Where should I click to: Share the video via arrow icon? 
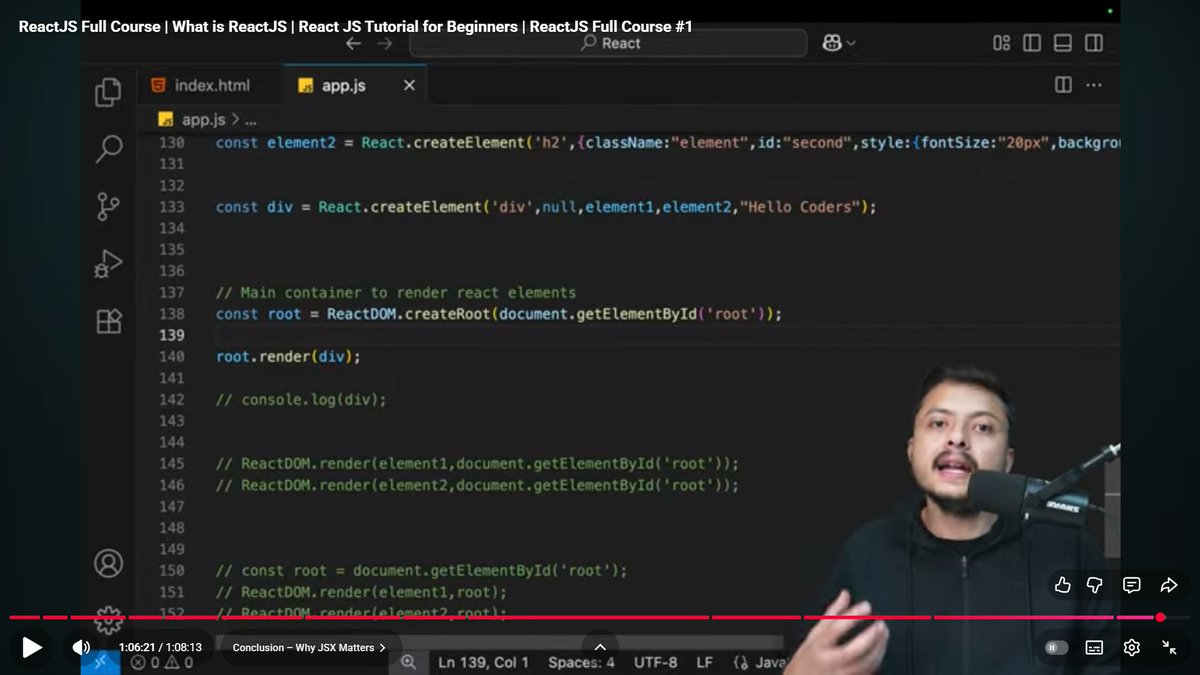click(x=1168, y=585)
